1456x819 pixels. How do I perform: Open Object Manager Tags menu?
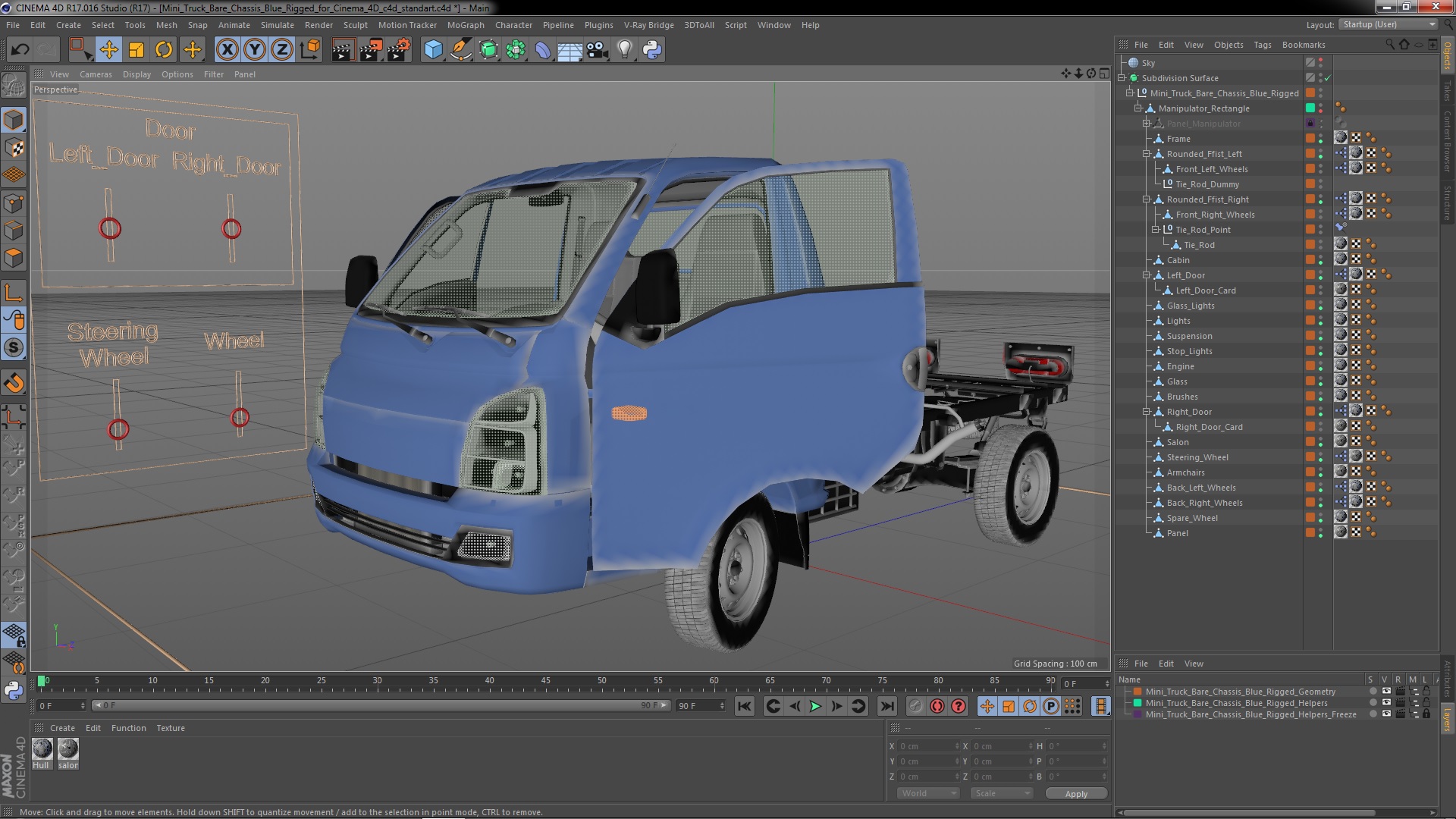[x=1262, y=45]
